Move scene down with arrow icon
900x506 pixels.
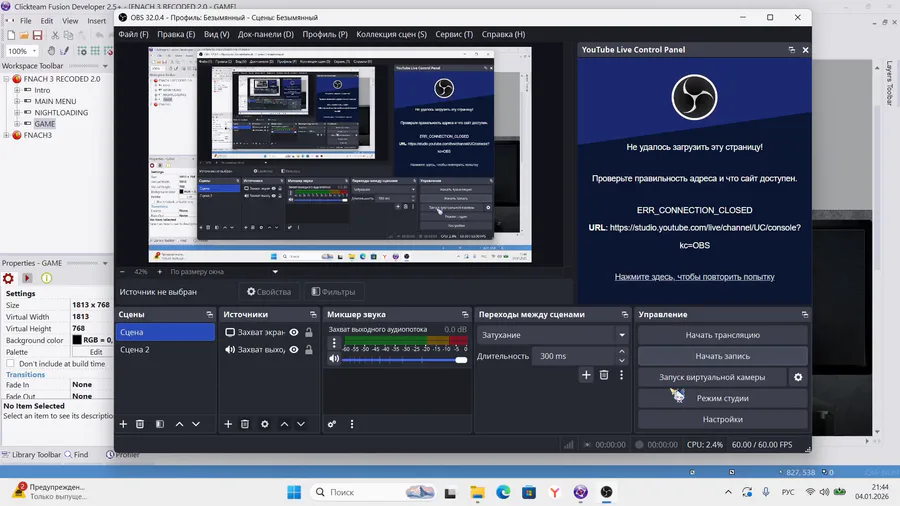tap(196, 424)
